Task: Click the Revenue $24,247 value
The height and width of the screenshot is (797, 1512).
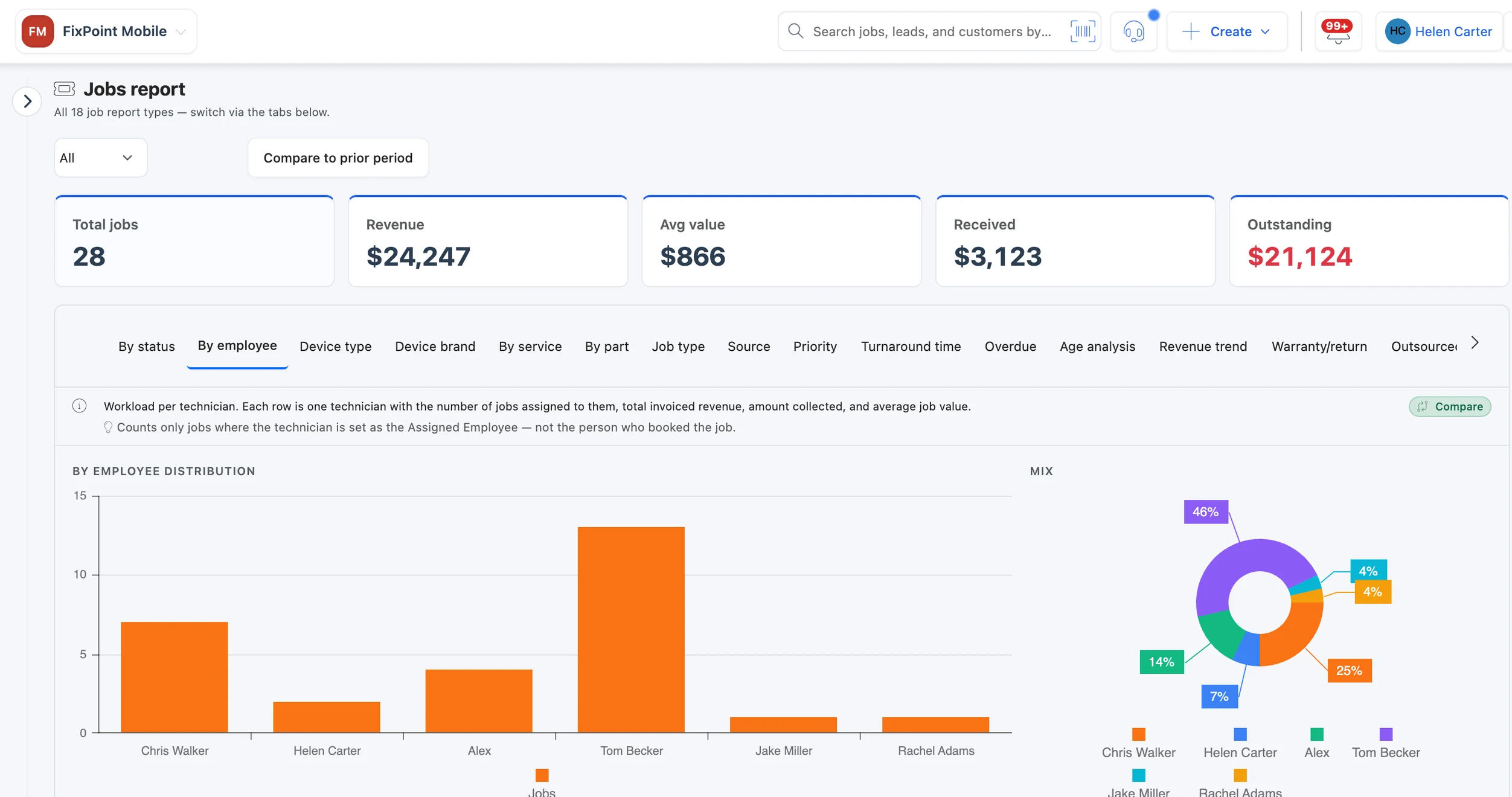Action: (x=418, y=257)
